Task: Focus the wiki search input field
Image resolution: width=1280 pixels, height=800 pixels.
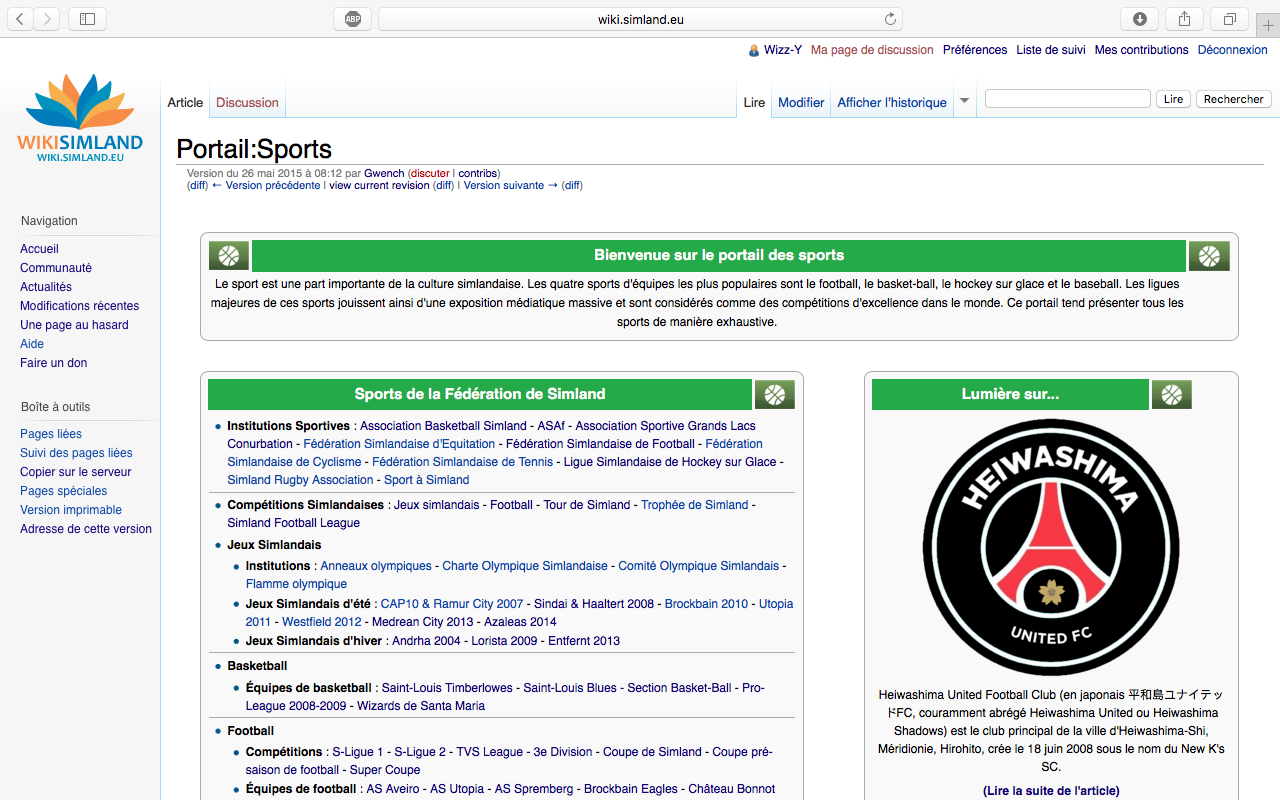Action: coord(1067,99)
